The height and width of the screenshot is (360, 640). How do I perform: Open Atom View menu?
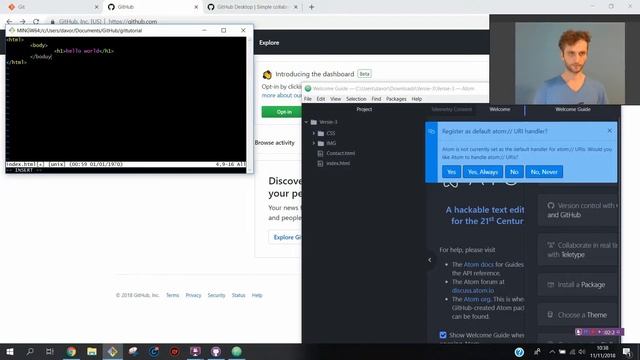336,99
